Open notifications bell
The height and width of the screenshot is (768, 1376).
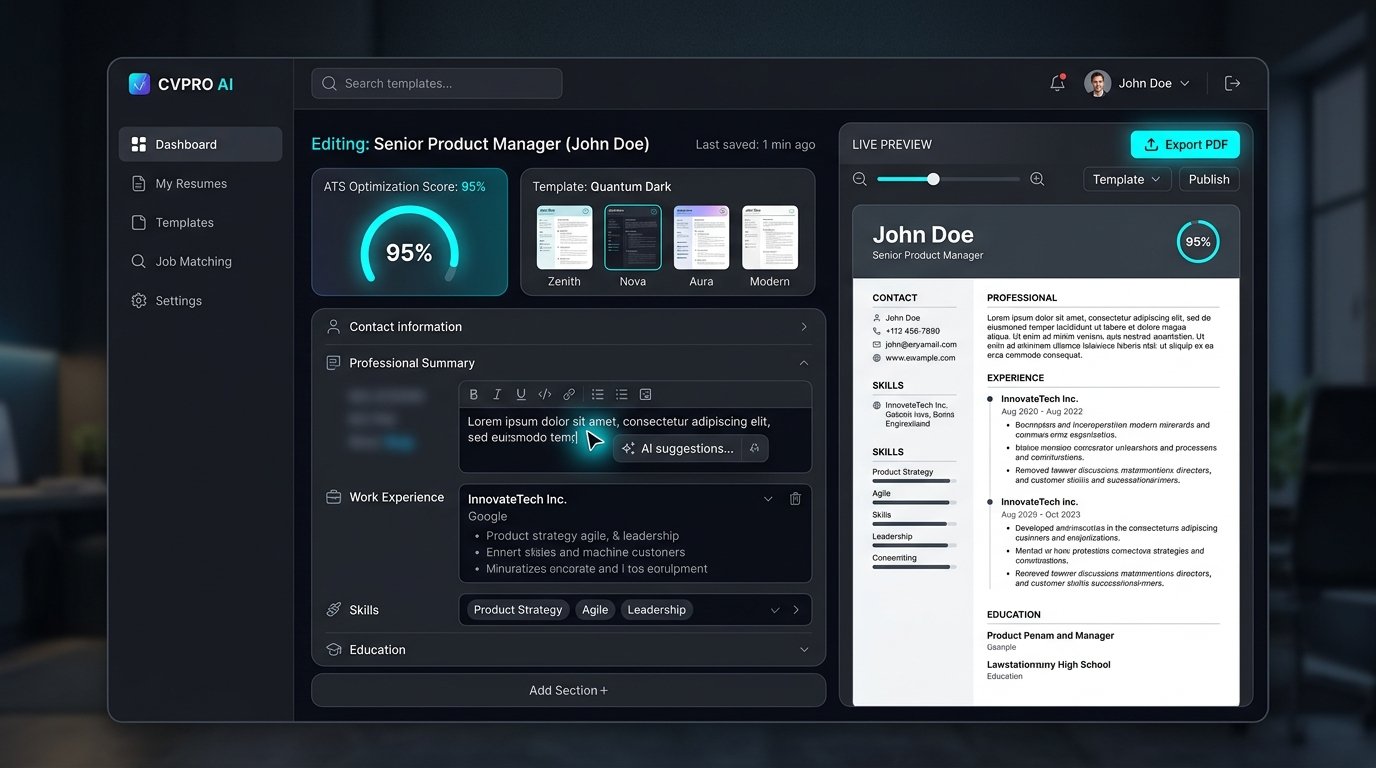coord(1057,83)
